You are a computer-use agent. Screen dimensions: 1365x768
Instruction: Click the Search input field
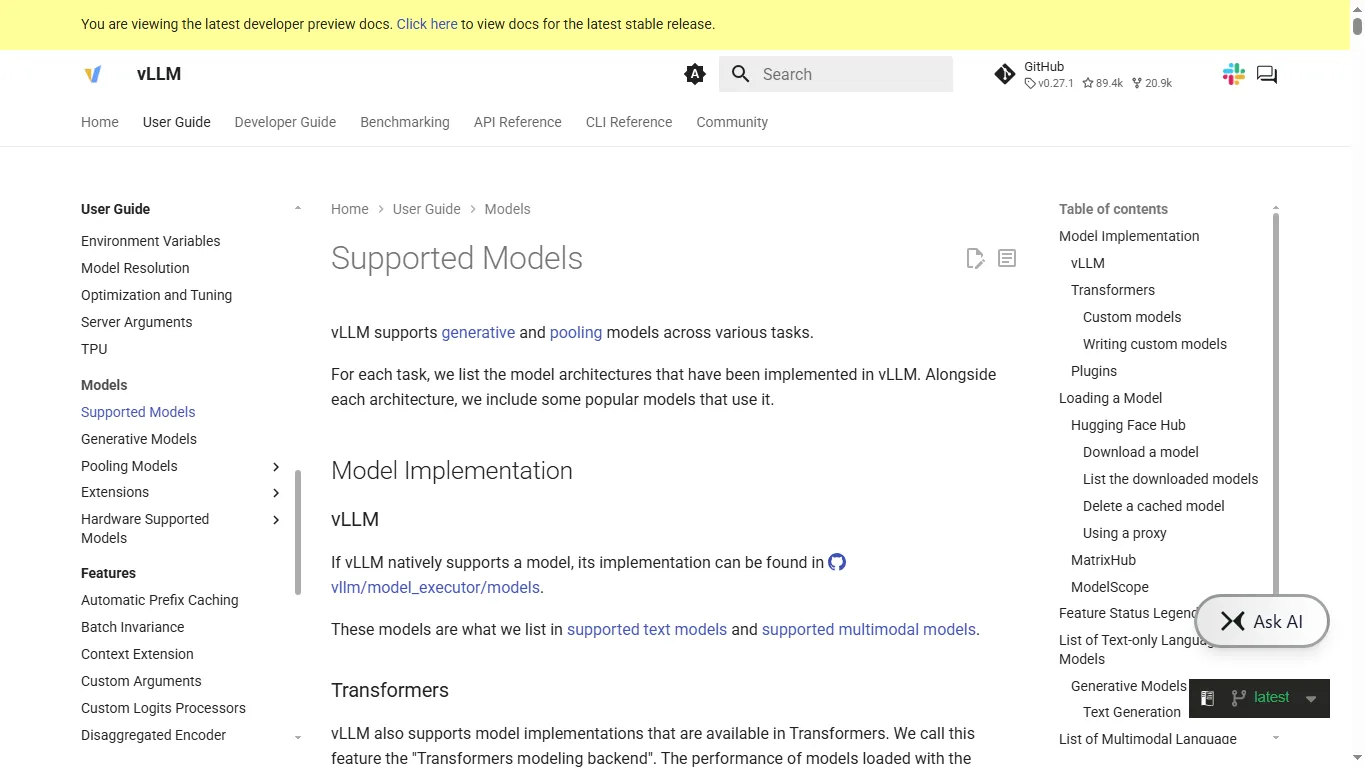point(836,74)
